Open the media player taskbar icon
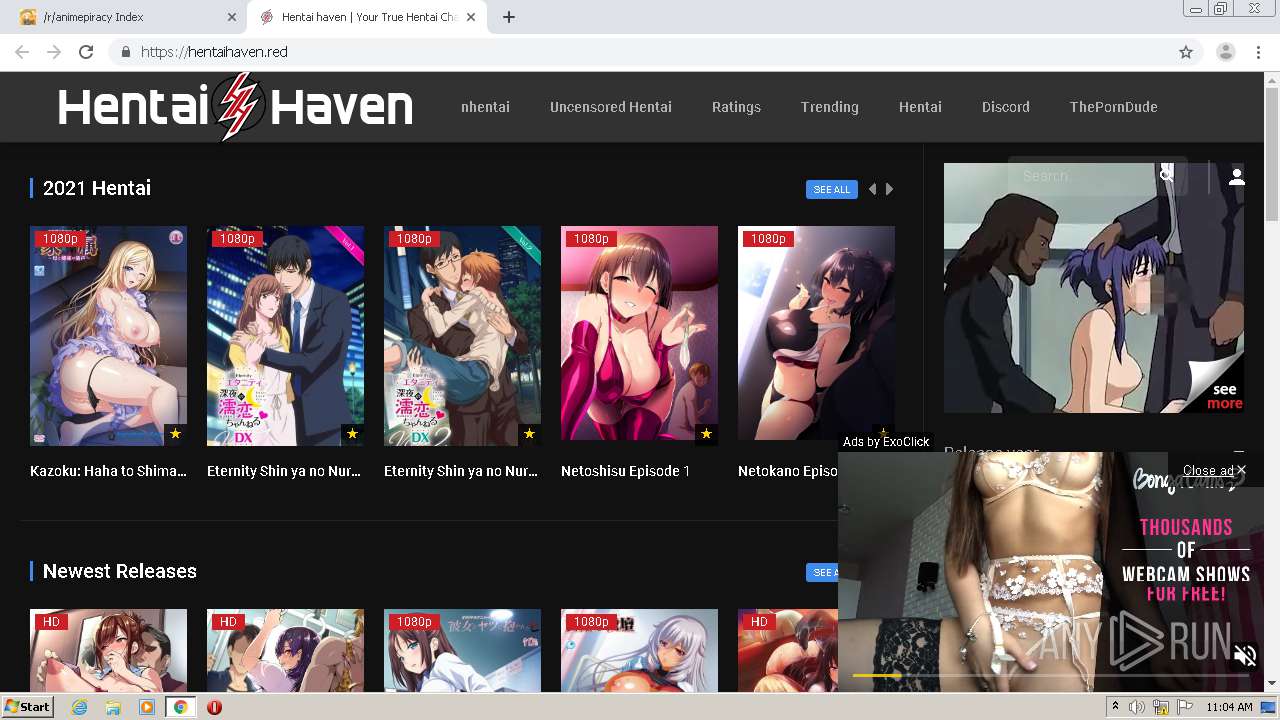The height and width of the screenshot is (720, 1280). [x=147, y=707]
